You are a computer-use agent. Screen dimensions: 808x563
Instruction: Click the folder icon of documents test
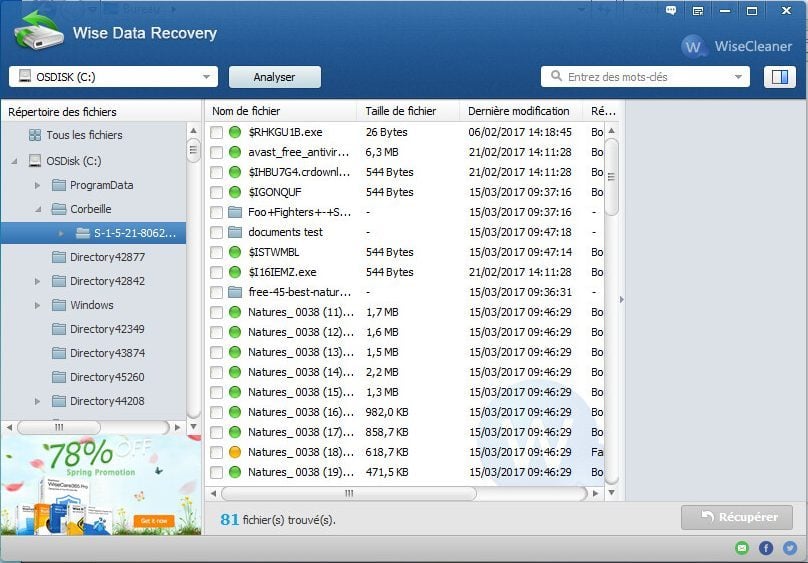(x=235, y=232)
